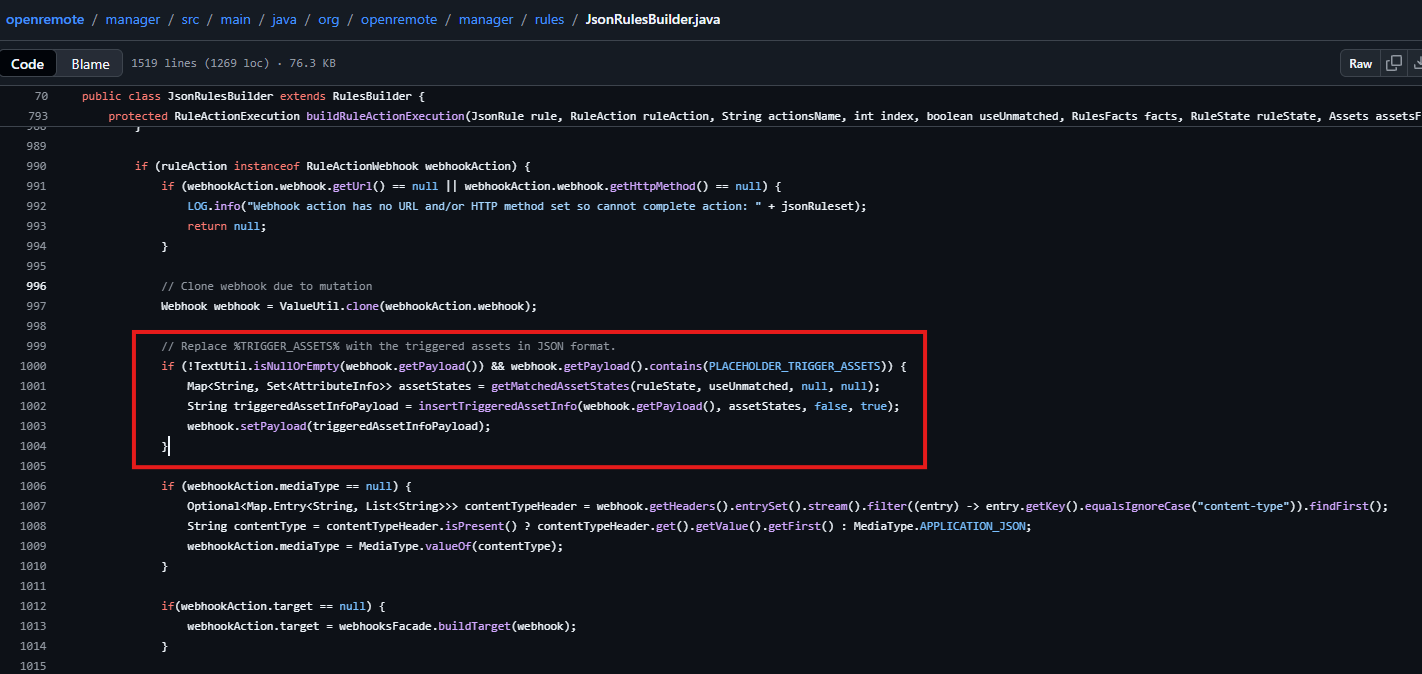This screenshot has height=674, width=1422.
Task: Select line number 1004 in gutter
Action: pyautogui.click(x=33, y=446)
